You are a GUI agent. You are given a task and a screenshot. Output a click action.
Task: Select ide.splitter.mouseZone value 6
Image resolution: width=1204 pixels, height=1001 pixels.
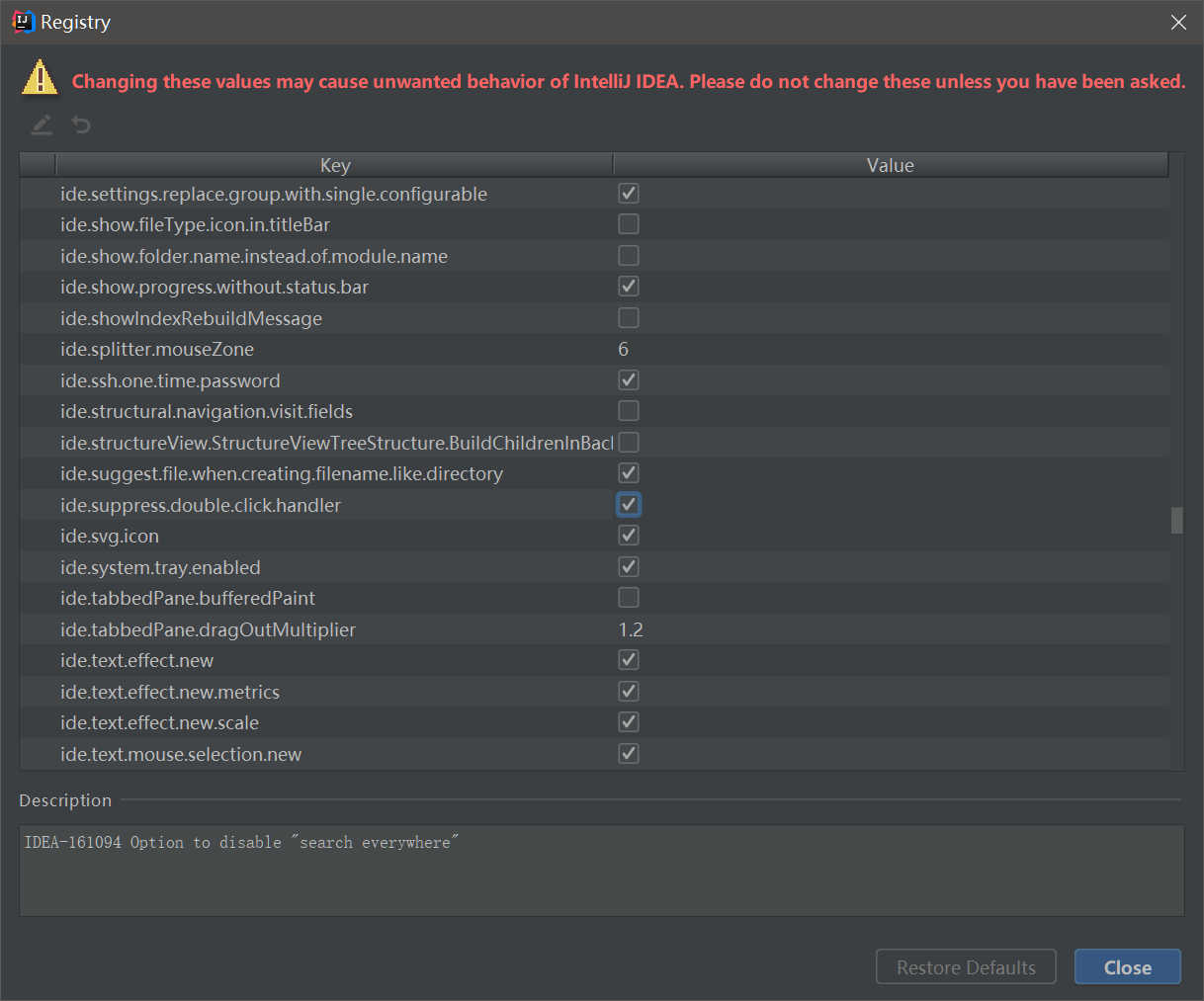[624, 349]
